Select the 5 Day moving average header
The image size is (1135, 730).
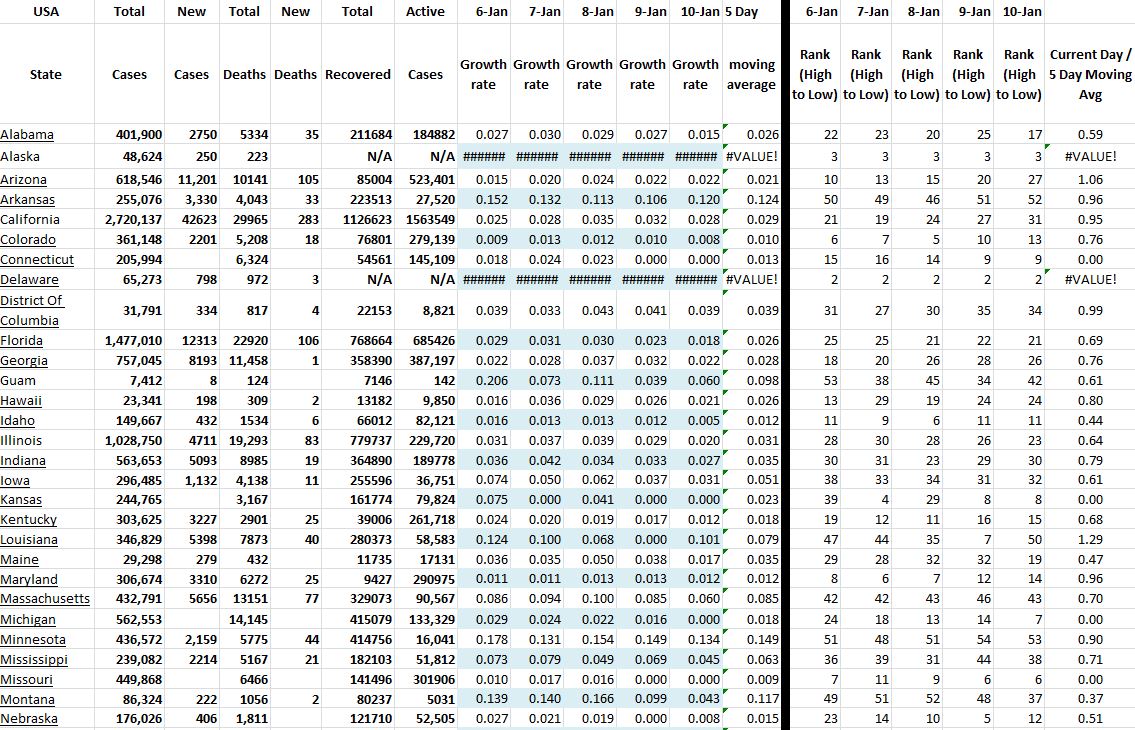(x=751, y=75)
